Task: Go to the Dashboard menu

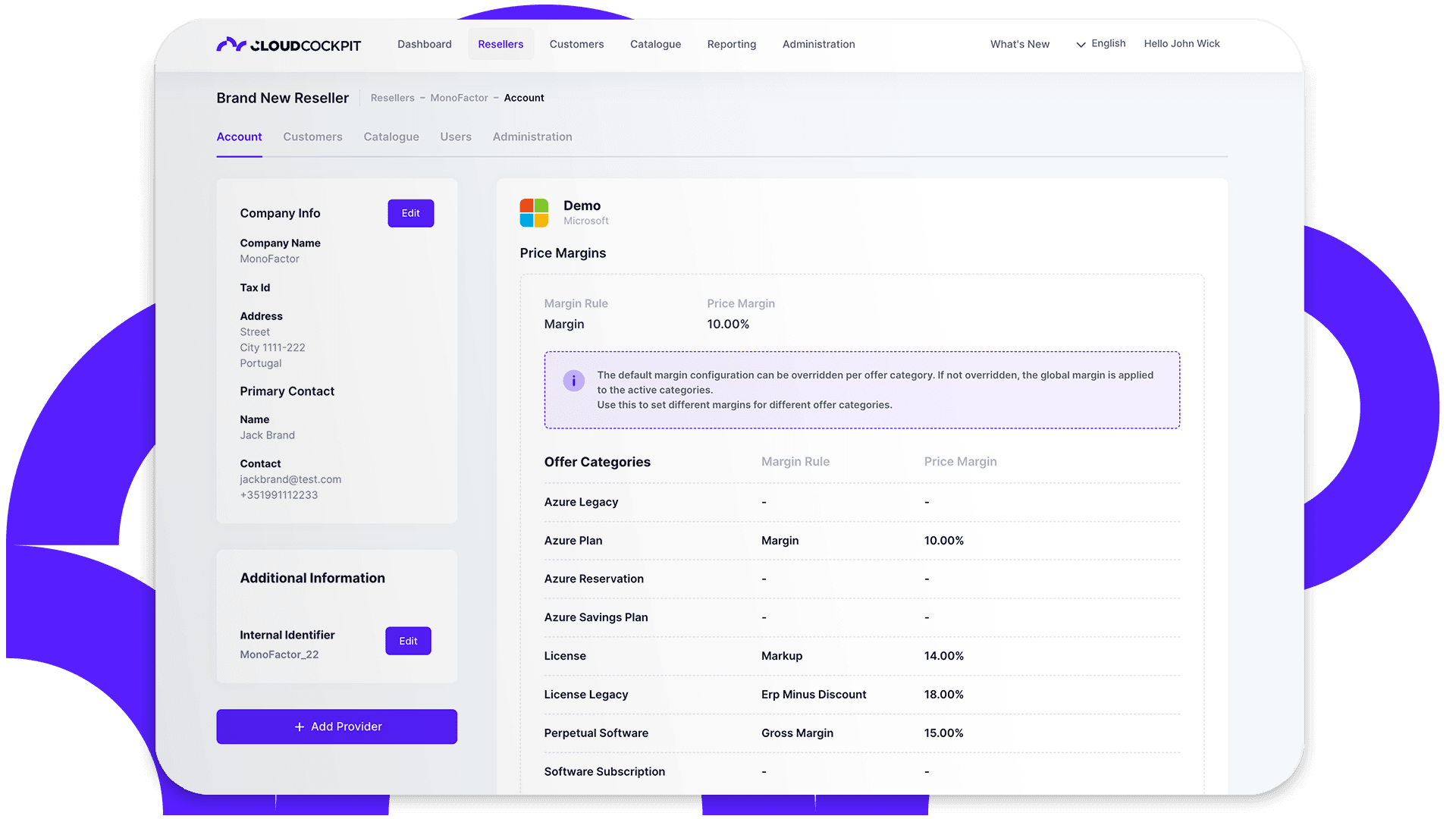Action: (424, 44)
